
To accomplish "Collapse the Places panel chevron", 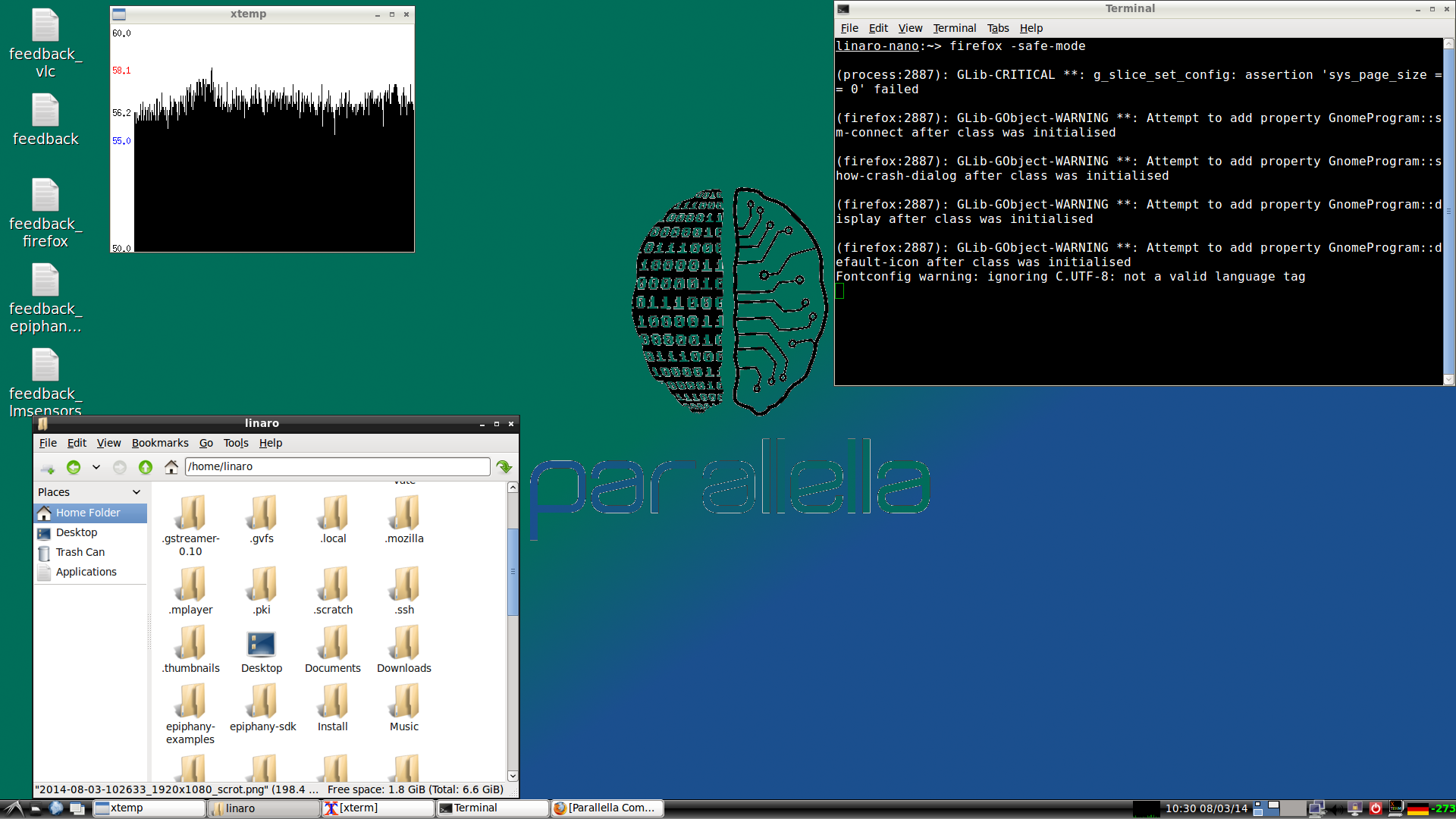I will [136, 492].
